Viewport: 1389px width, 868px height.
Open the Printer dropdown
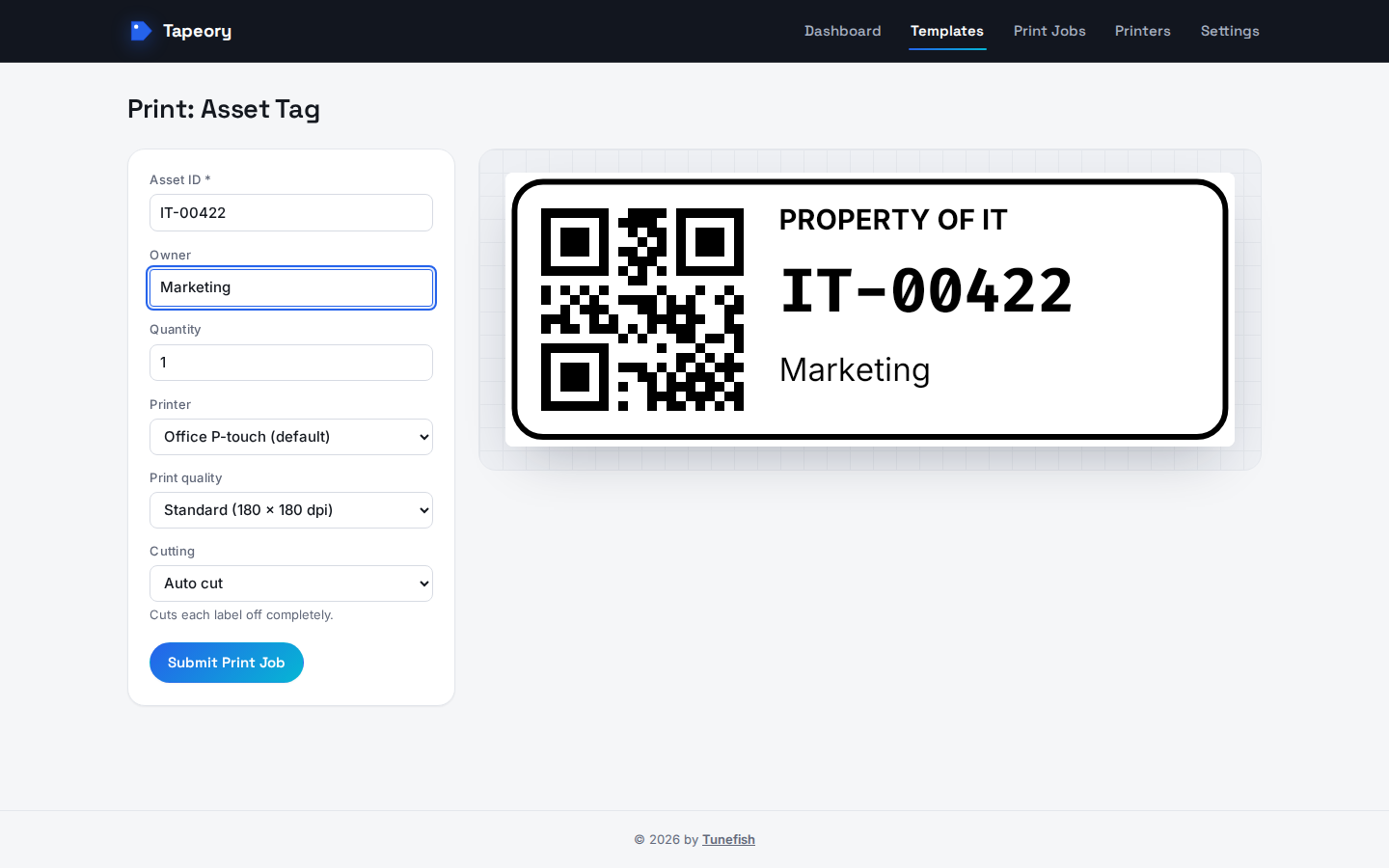(x=291, y=437)
